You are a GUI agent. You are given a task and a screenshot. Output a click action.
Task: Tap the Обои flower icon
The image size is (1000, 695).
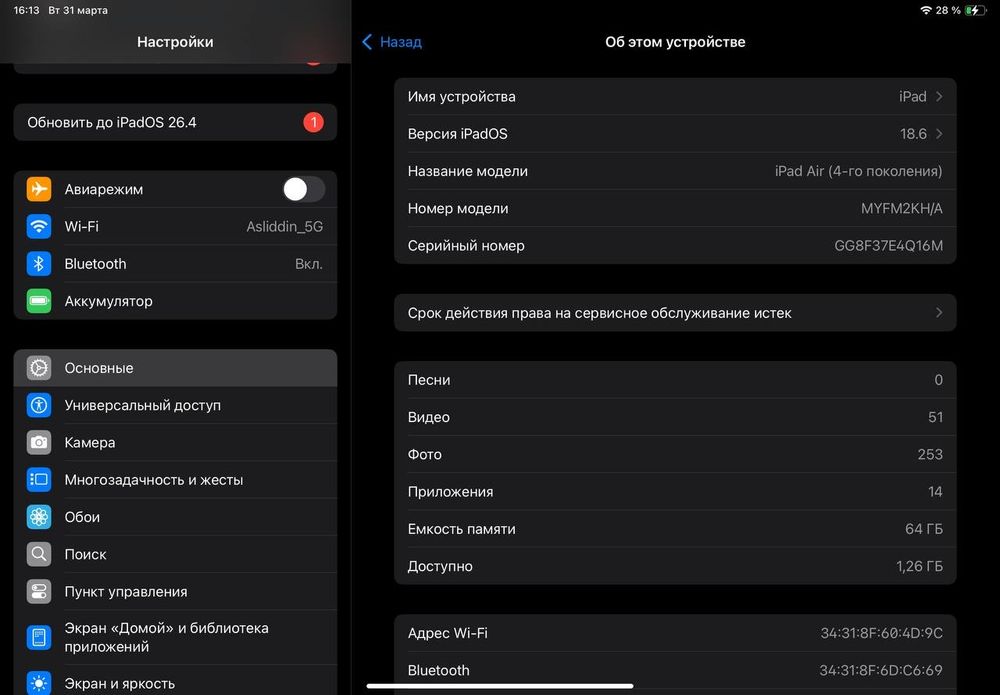[39, 517]
